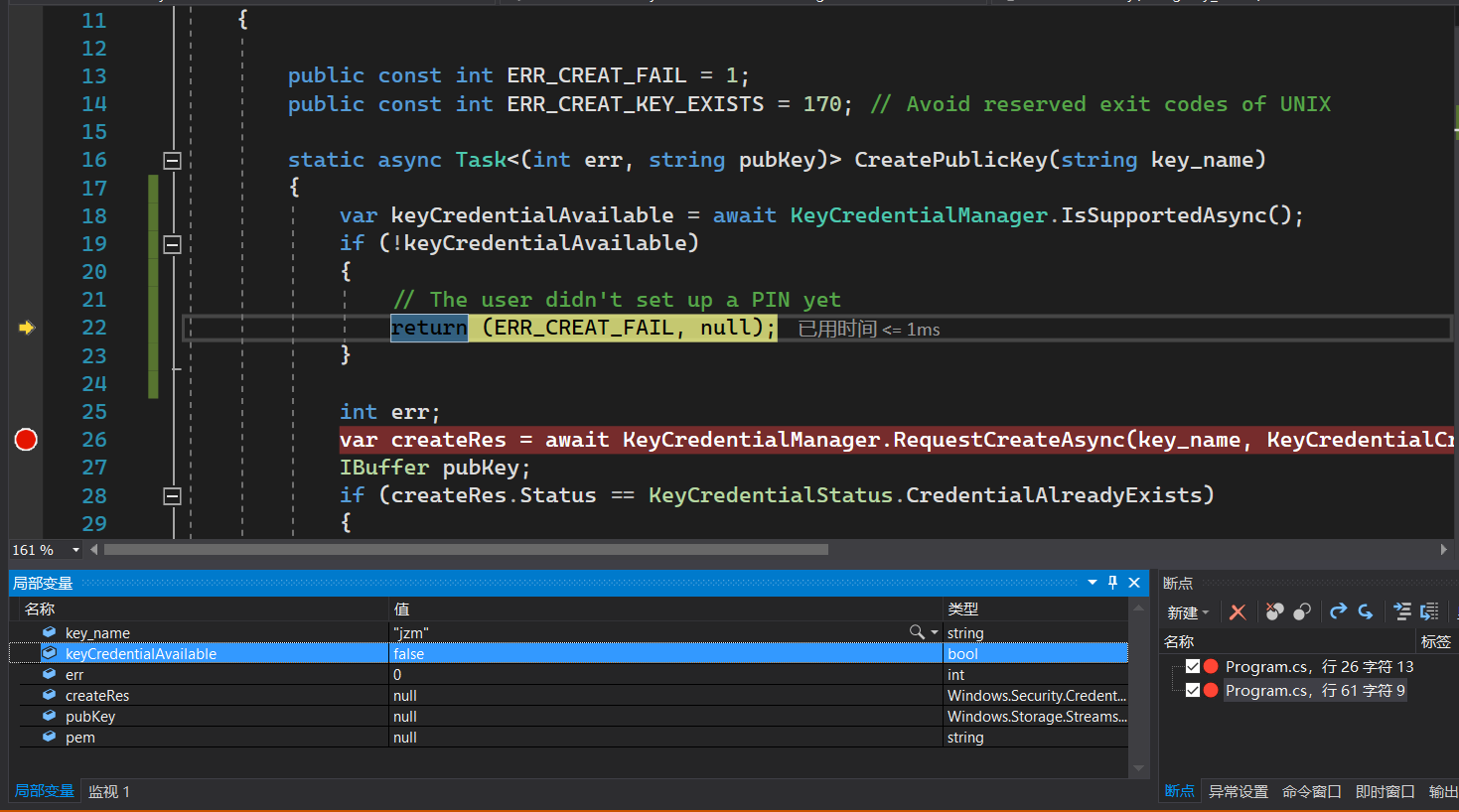This screenshot has width=1459, height=812.
Task: Click the go to disassembly icon
Action: point(1429,611)
